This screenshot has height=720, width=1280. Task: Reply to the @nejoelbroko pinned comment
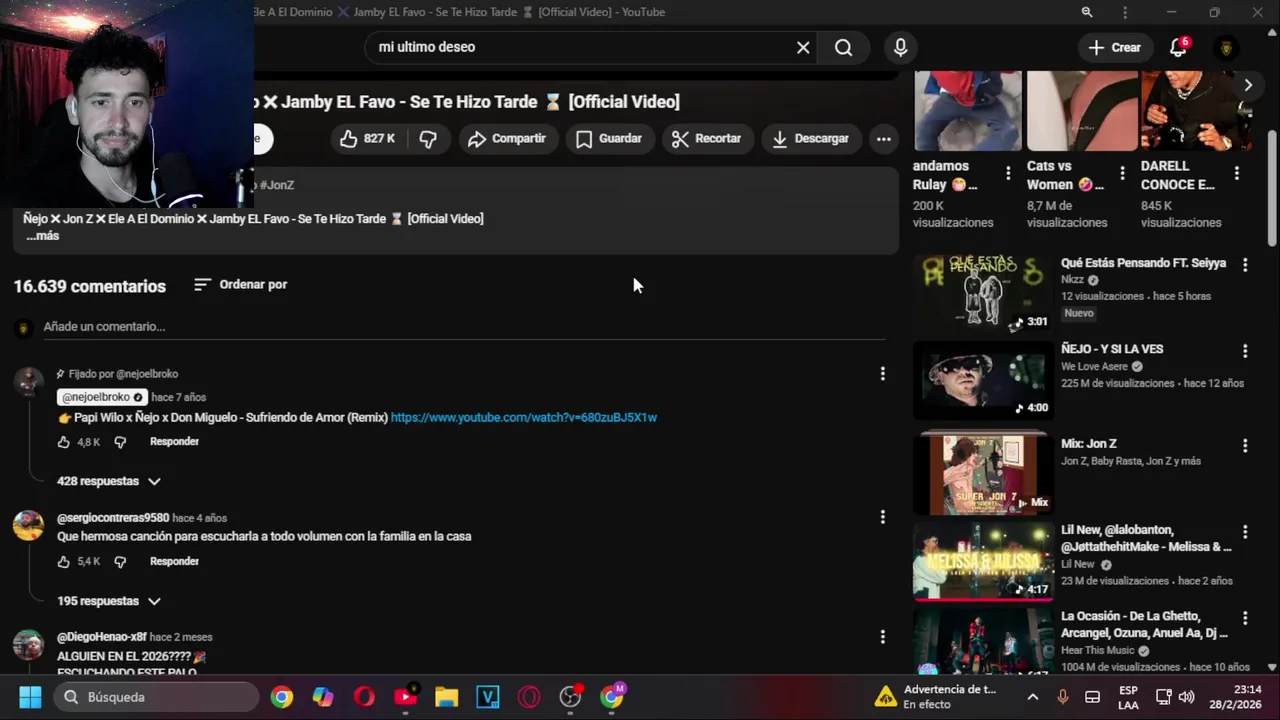click(x=174, y=442)
